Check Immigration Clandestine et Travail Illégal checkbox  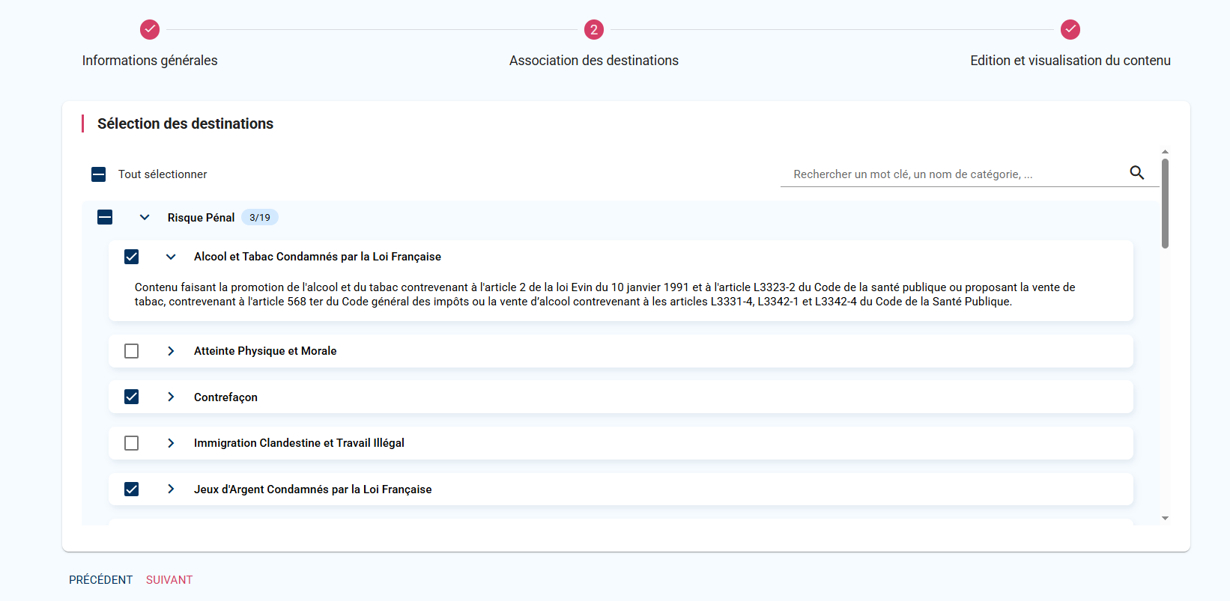(131, 443)
